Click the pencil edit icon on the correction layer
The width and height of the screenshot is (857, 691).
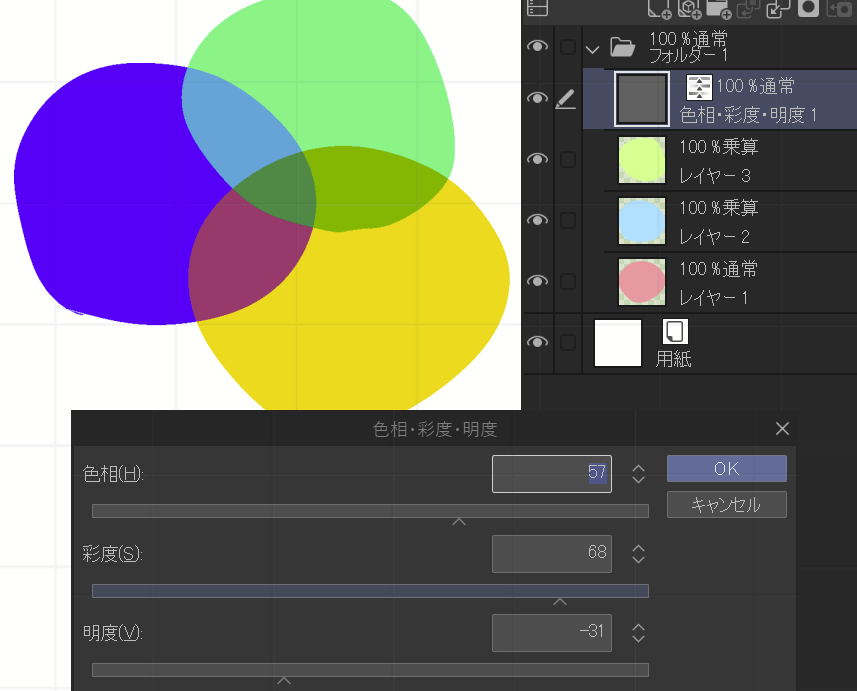(x=565, y=98)
